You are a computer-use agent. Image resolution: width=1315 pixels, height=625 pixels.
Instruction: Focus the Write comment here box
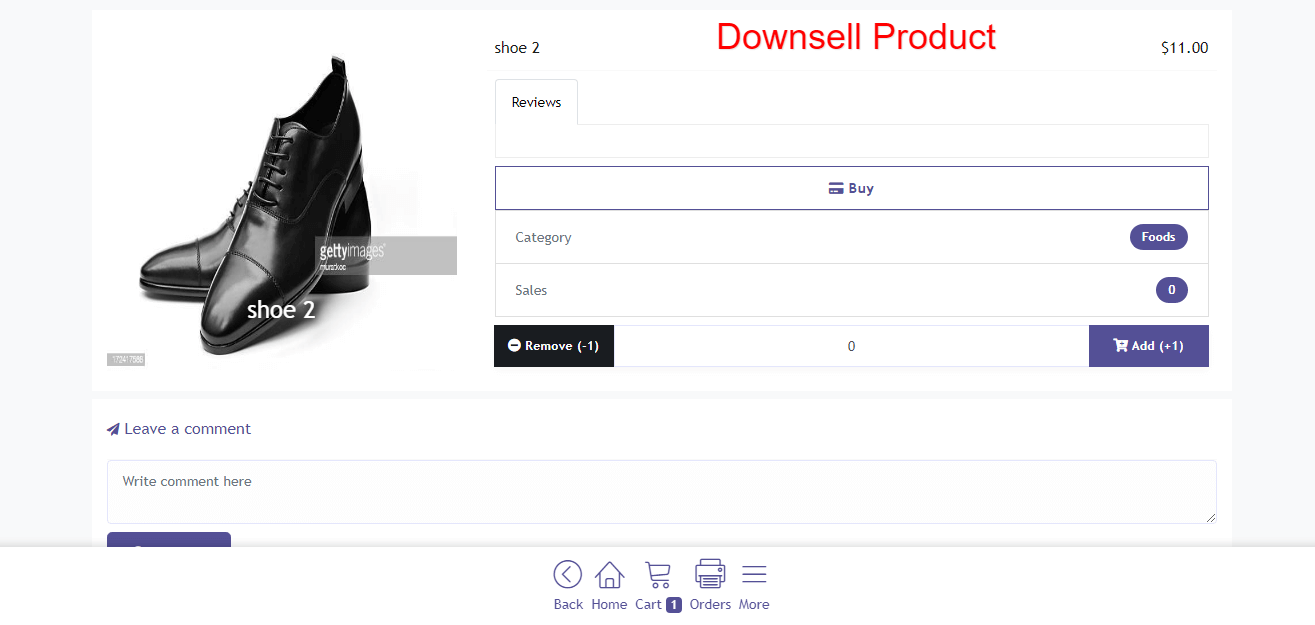click(662, 492)
